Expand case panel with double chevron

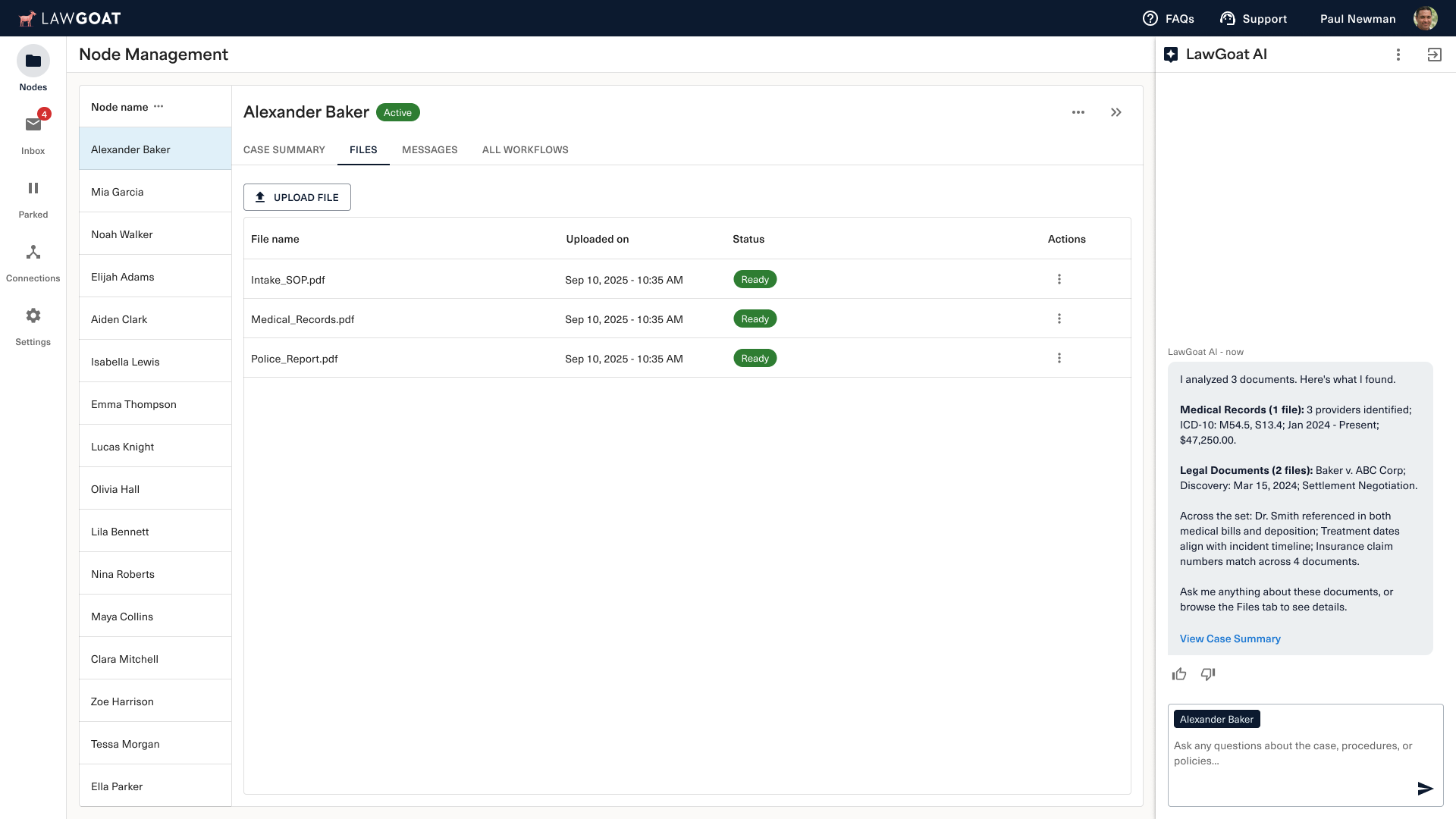(1116, 112)
